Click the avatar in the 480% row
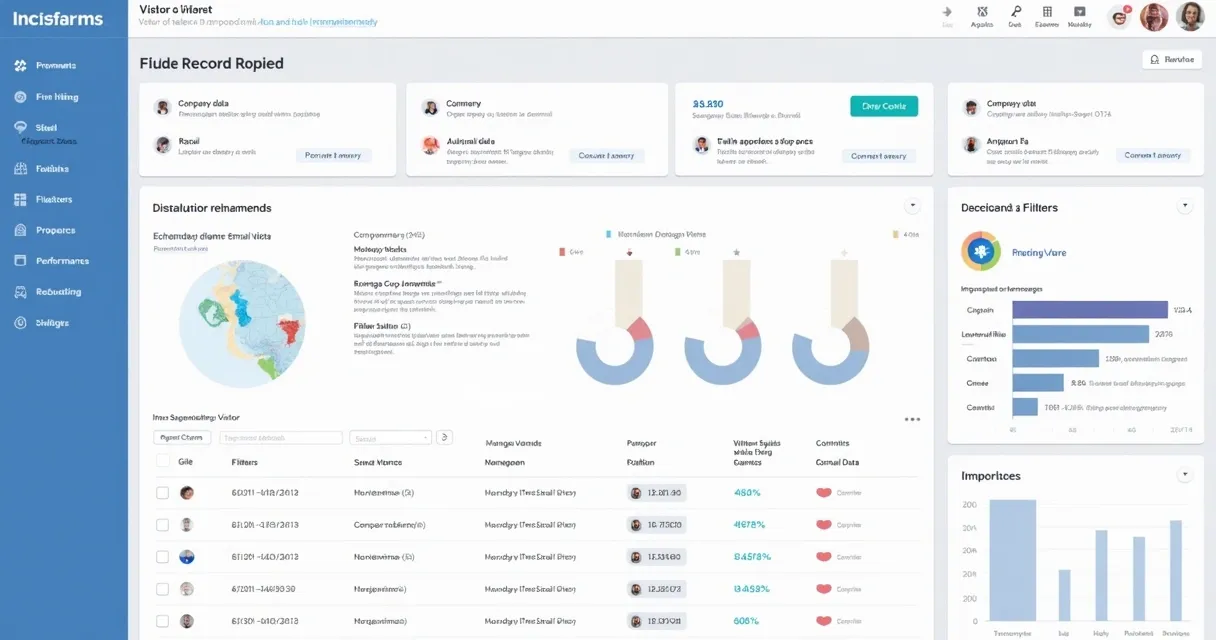1216x640 pixels. (x=187, y=493)
